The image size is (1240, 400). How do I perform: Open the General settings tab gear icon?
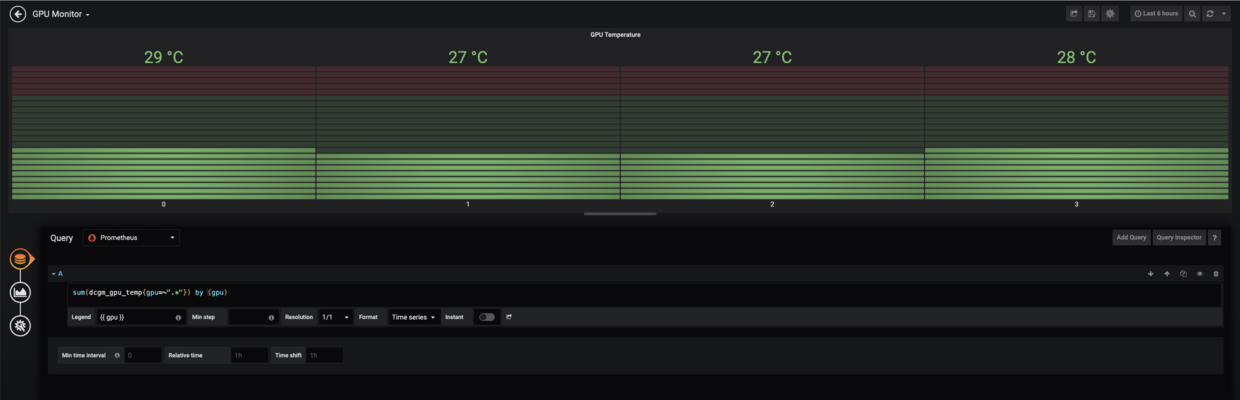click(20, 326)
